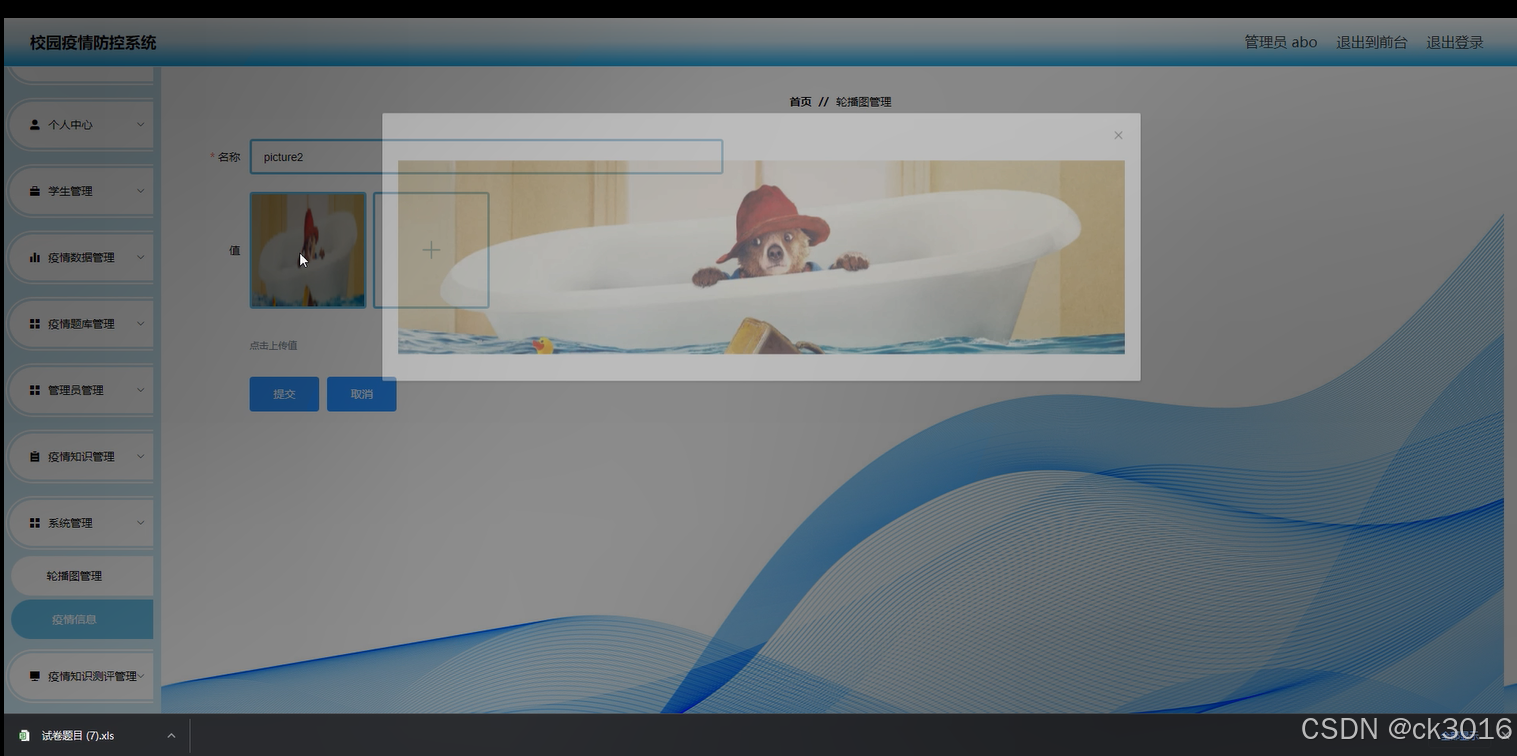Click the bar chart icon beside 疫情数据管理
This screenshot has width=1517, height=756.
tap(35, 258)
